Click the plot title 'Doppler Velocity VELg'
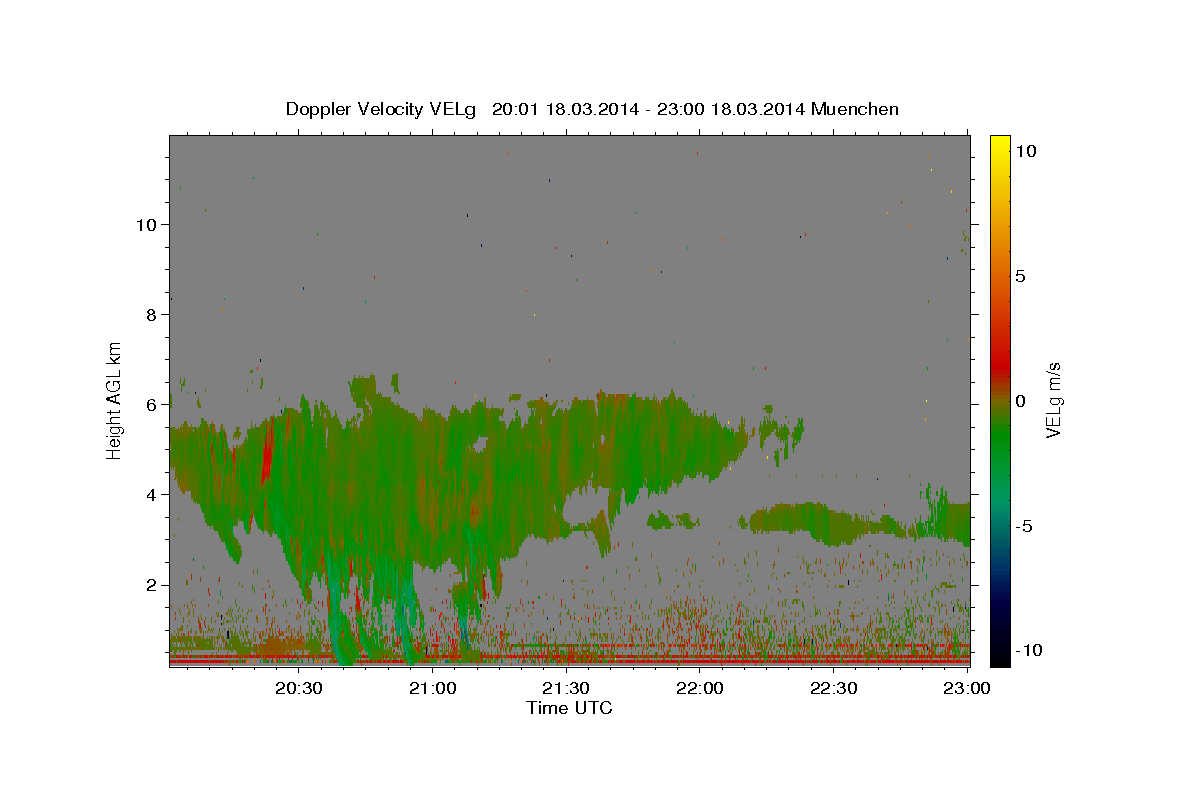This screenshot has width=1200, height=800. pos(383,109)
